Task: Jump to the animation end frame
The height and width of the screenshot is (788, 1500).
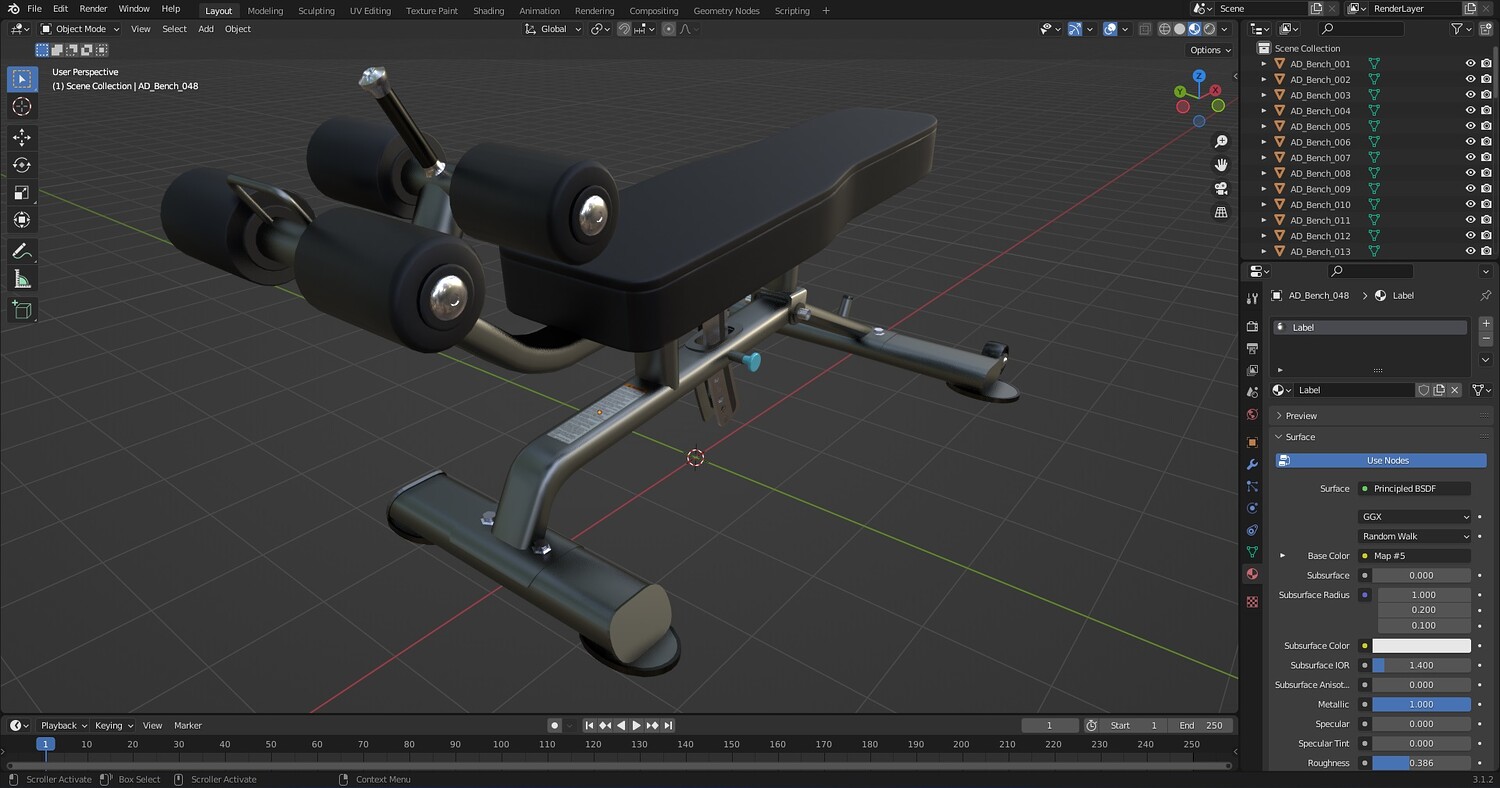Action: (668, 725)
